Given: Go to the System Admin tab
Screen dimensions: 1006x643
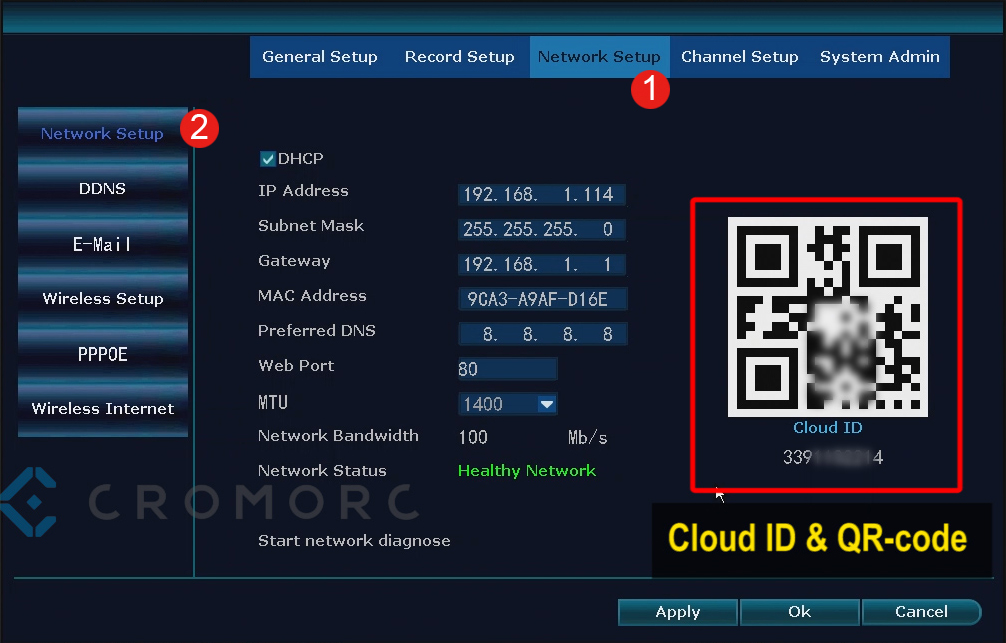Looking at the screenshot, I should (880, 57).
